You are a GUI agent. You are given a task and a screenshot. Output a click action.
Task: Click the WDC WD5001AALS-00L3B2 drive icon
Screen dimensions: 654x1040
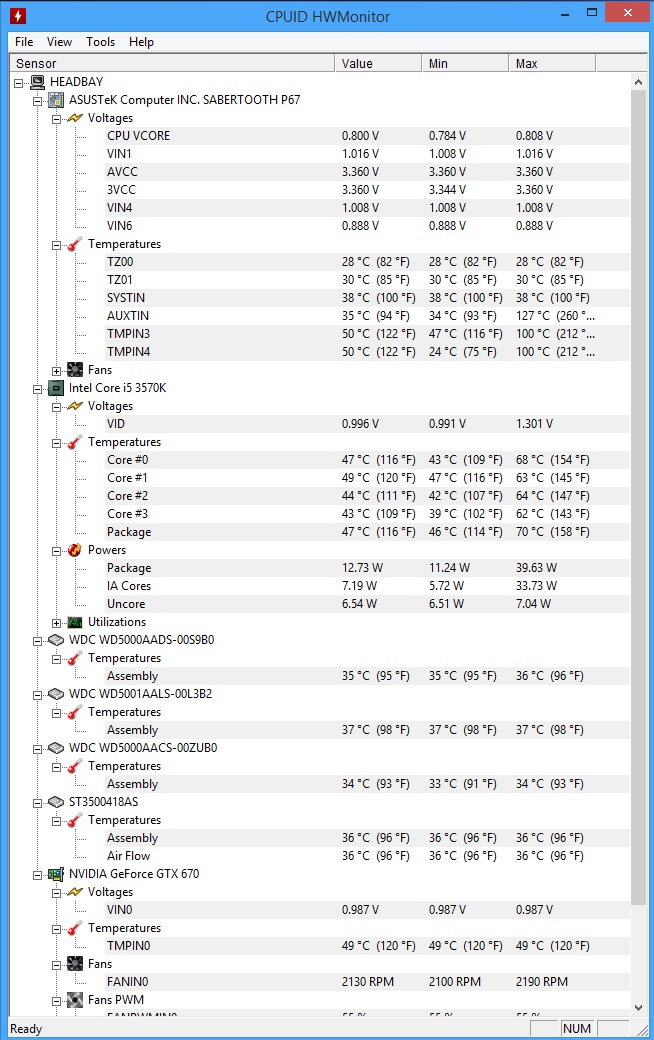pos(56,694)
